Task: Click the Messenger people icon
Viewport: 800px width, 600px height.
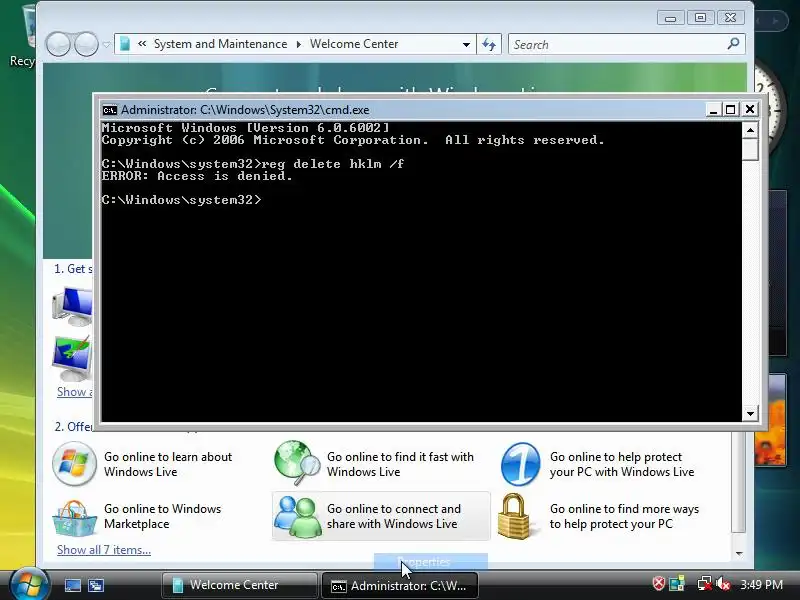Action: click(x=297, y=516)
